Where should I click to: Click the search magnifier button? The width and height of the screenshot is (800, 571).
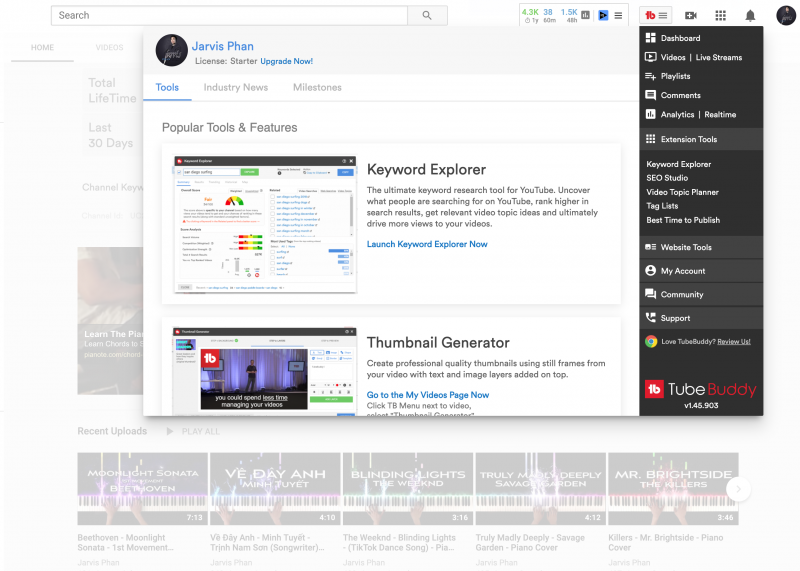427,15
